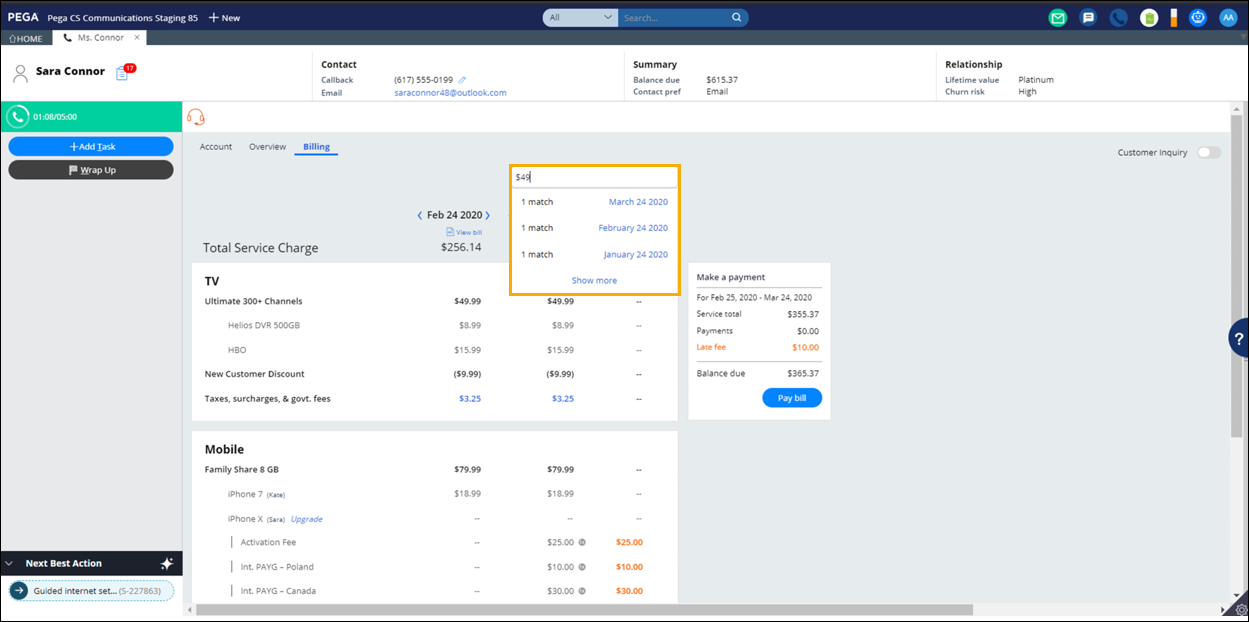The image size is (1249, 622).
Task: Expand the All search scope dropdown
Action: coord(581,17)
